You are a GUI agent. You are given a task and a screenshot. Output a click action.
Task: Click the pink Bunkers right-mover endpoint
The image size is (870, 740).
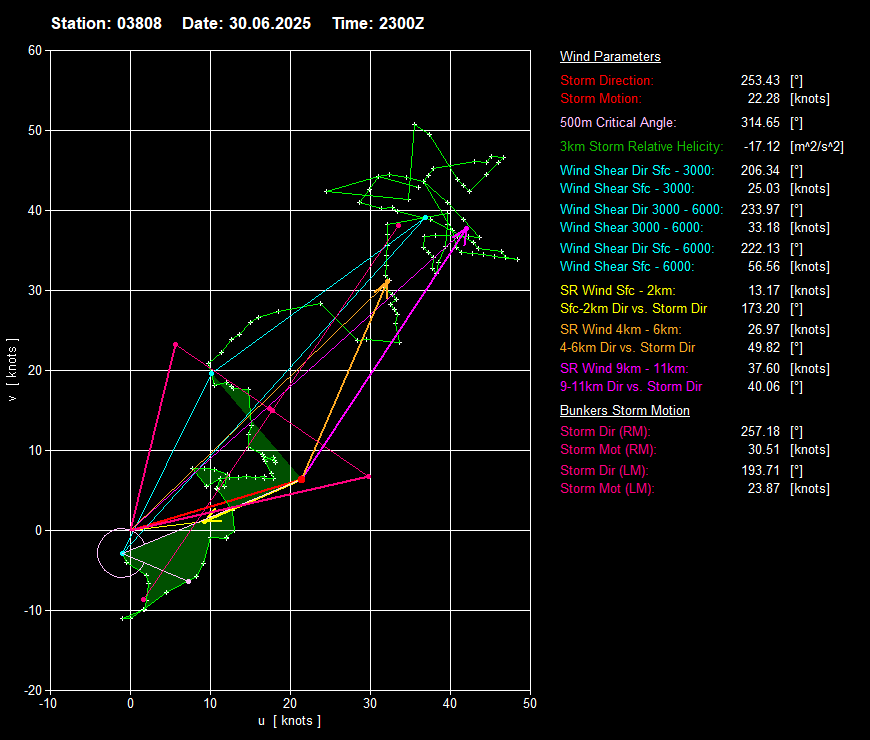click(x=368, y=477)
